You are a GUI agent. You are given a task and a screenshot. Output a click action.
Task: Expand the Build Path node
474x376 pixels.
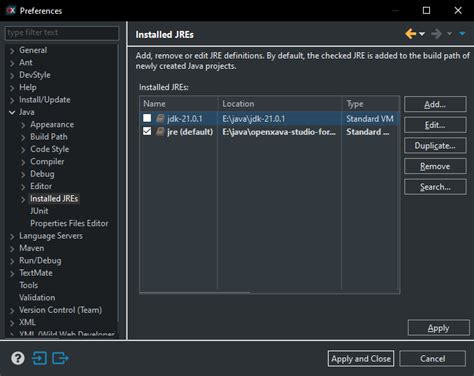click(x=23, y=137)
